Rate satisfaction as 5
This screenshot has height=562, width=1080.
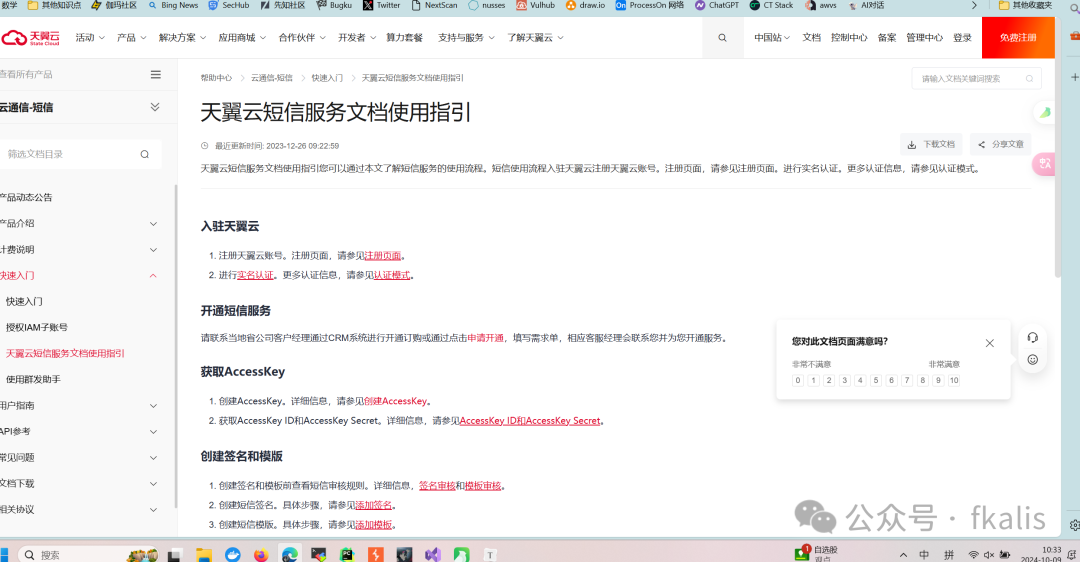(876, 380)
